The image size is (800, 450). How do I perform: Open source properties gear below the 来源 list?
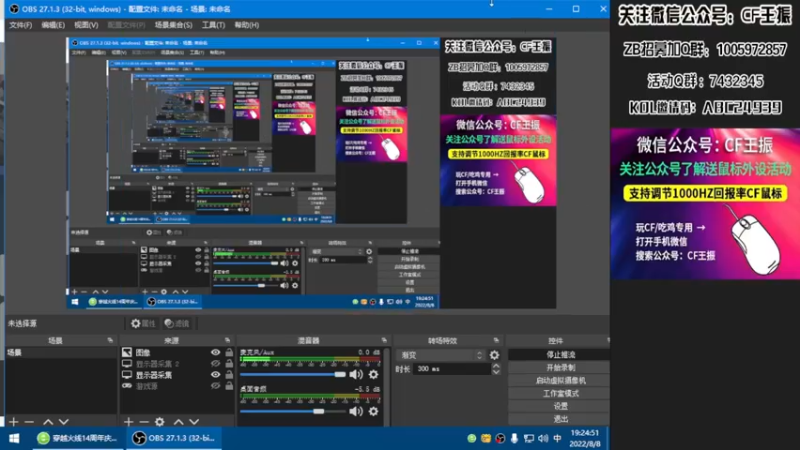pos(160,421)
